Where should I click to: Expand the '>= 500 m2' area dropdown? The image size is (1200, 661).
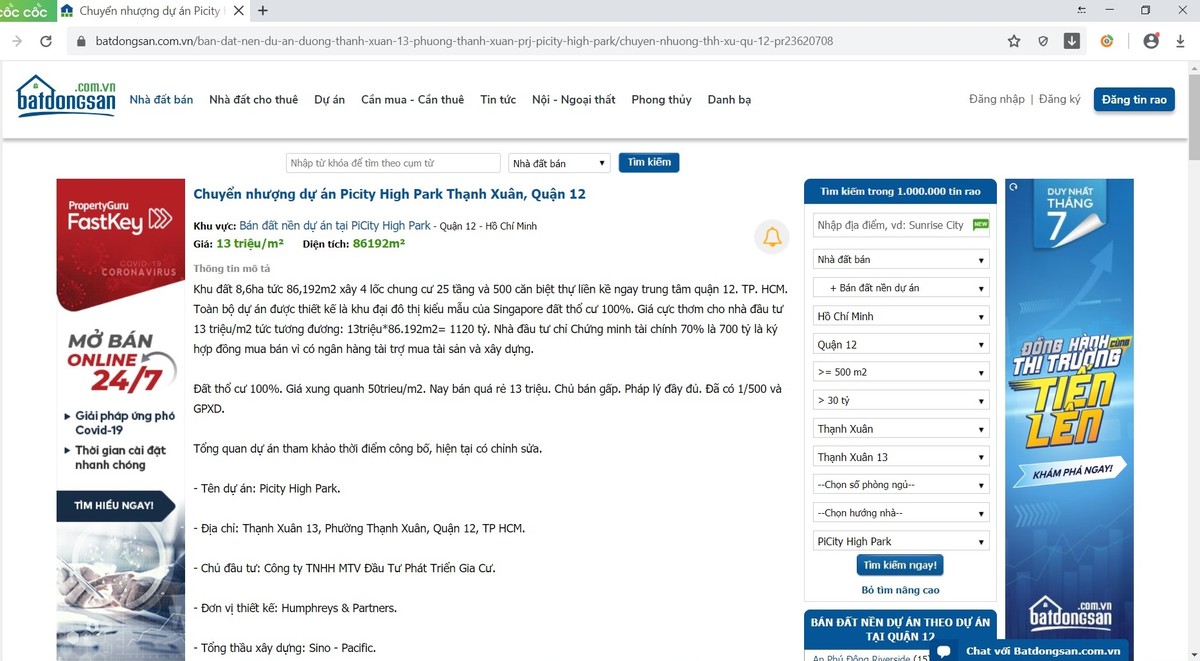[901, 372]
